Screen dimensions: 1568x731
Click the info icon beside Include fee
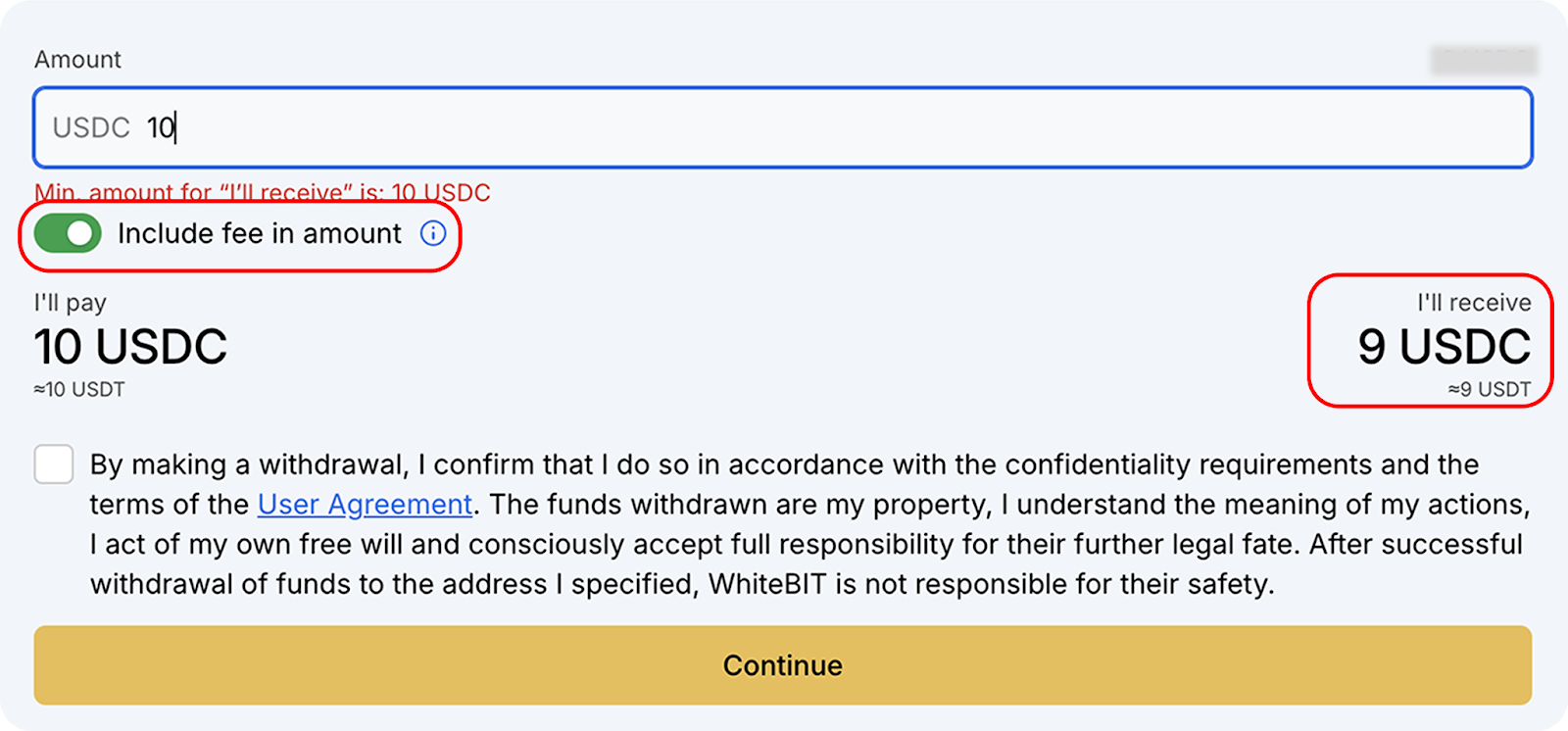[x=433, y=233]
